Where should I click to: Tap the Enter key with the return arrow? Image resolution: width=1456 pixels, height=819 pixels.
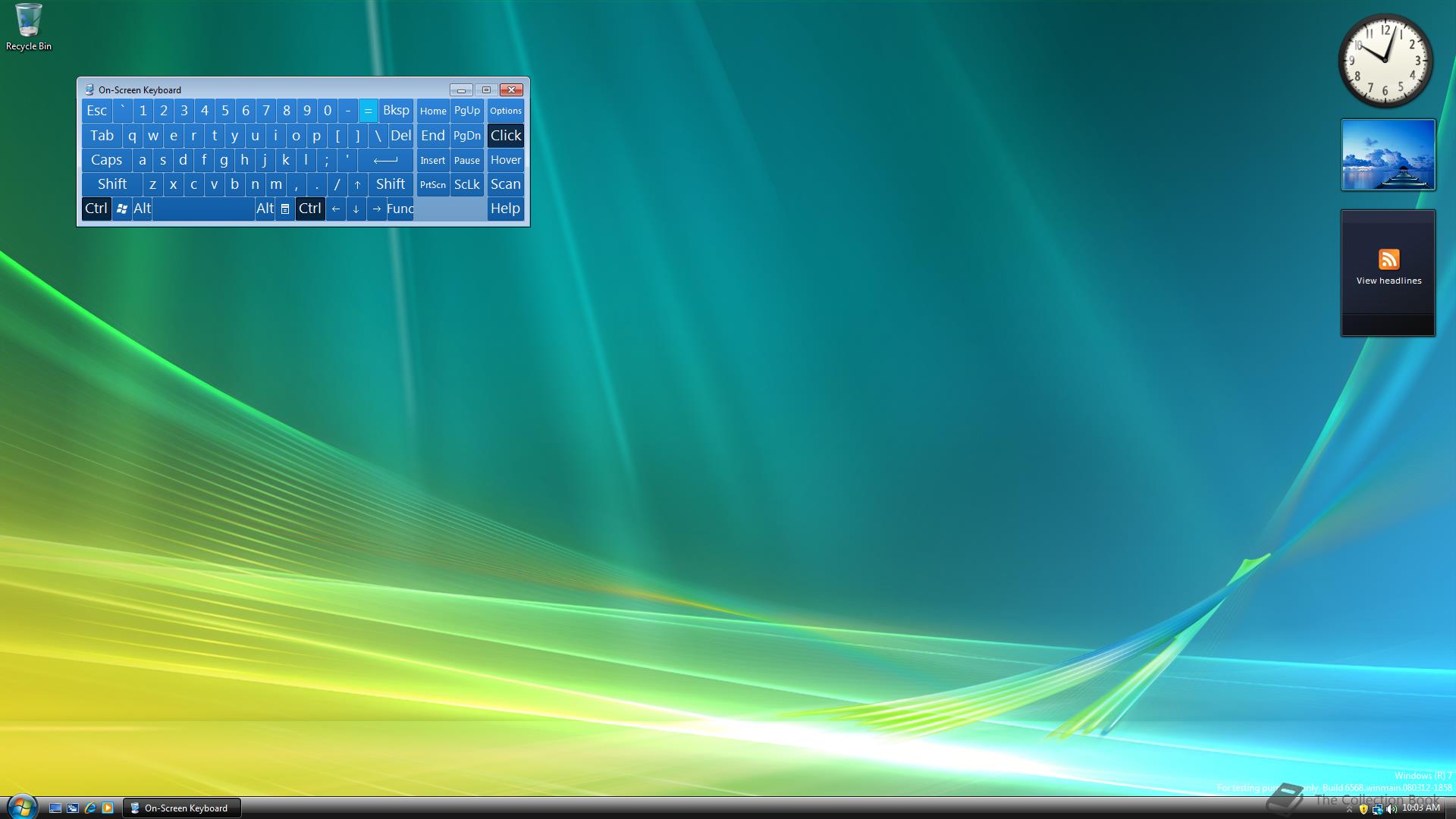(385, 160)
